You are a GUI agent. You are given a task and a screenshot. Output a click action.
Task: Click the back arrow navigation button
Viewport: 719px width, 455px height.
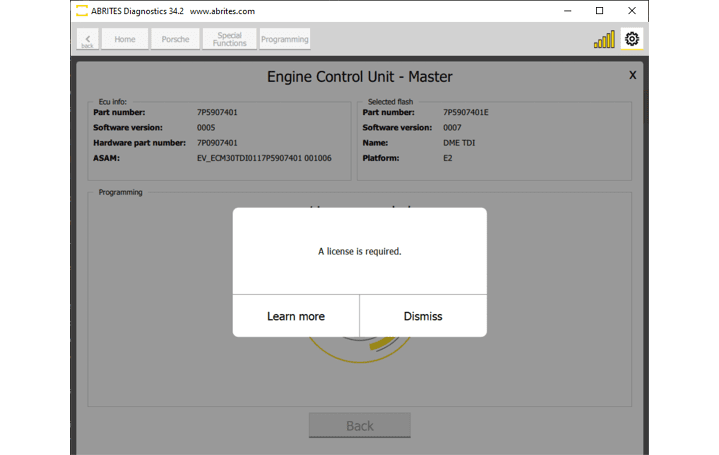tap(87, 39)
